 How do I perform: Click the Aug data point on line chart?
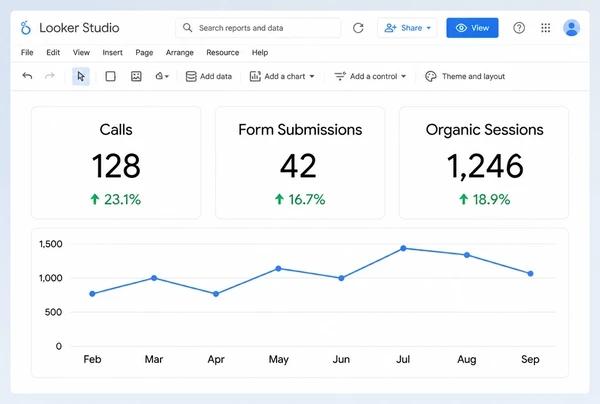pyautogui.click(x=467, y=255)
